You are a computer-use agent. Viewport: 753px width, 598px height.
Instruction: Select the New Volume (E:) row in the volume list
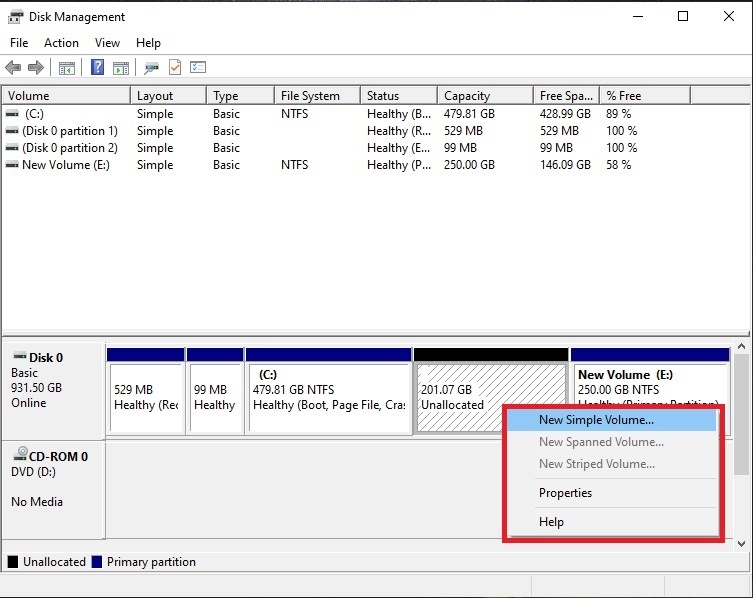(65, 165)
